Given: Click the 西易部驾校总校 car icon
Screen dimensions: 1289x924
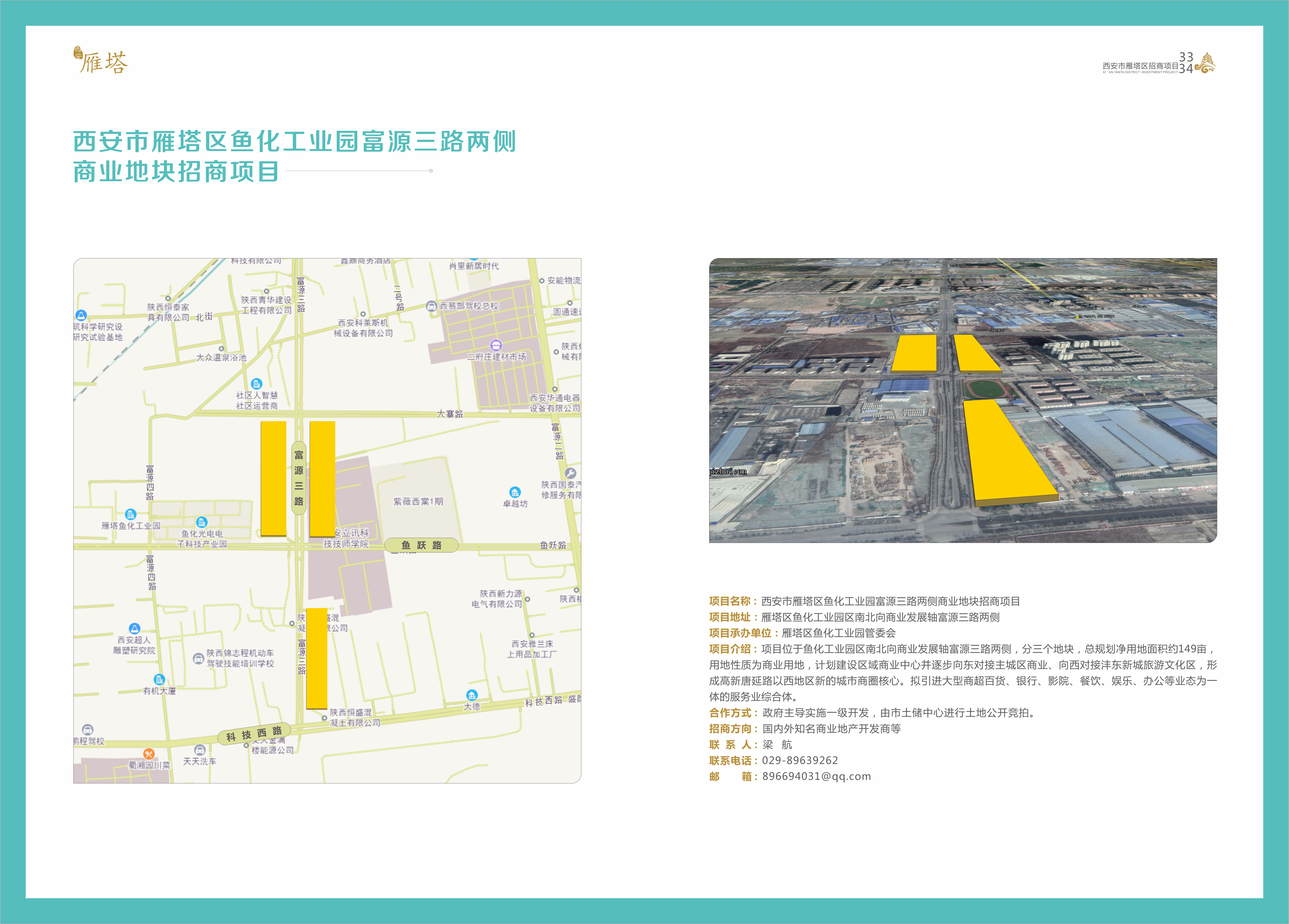Looking at the screenshot, I should click(x=431, y=306).
